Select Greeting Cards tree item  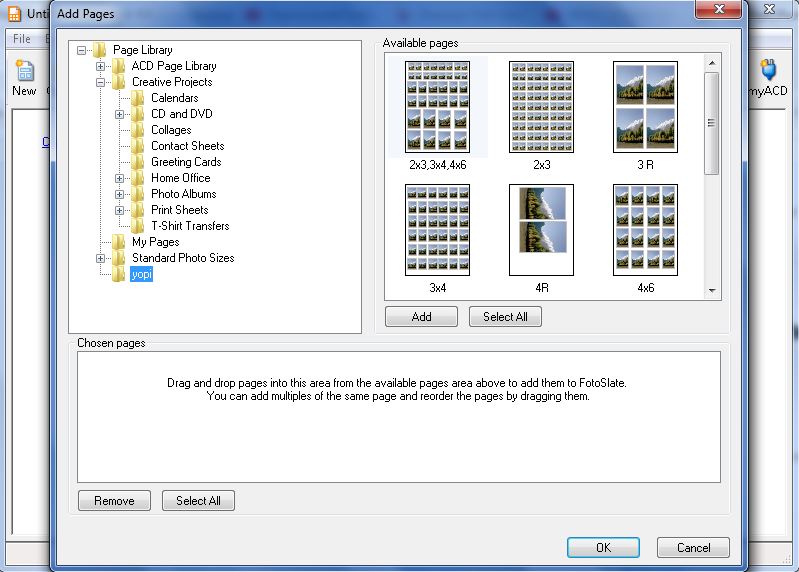[186, 162]
